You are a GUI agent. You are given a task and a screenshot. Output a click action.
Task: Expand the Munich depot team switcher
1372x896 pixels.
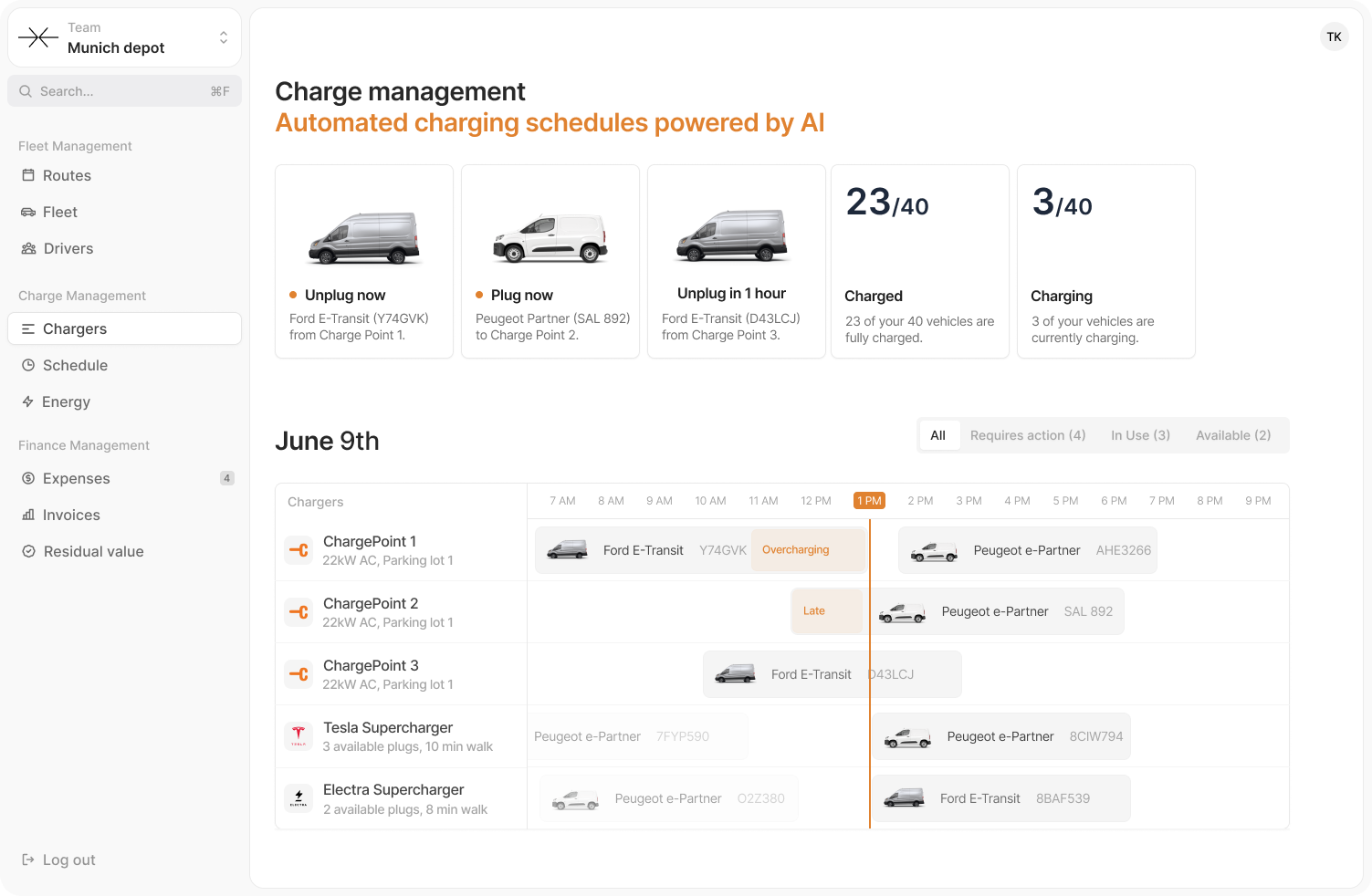223,37
